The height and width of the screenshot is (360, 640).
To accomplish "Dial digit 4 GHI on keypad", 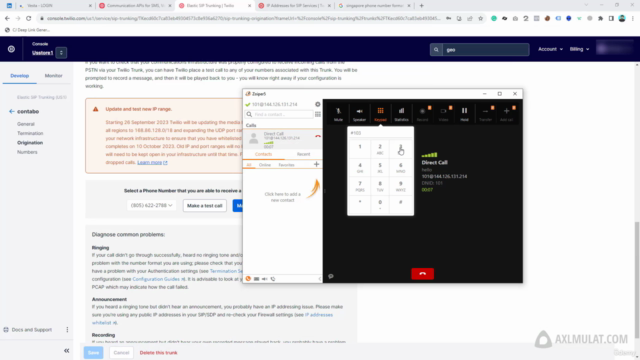I will click(360, 167).
